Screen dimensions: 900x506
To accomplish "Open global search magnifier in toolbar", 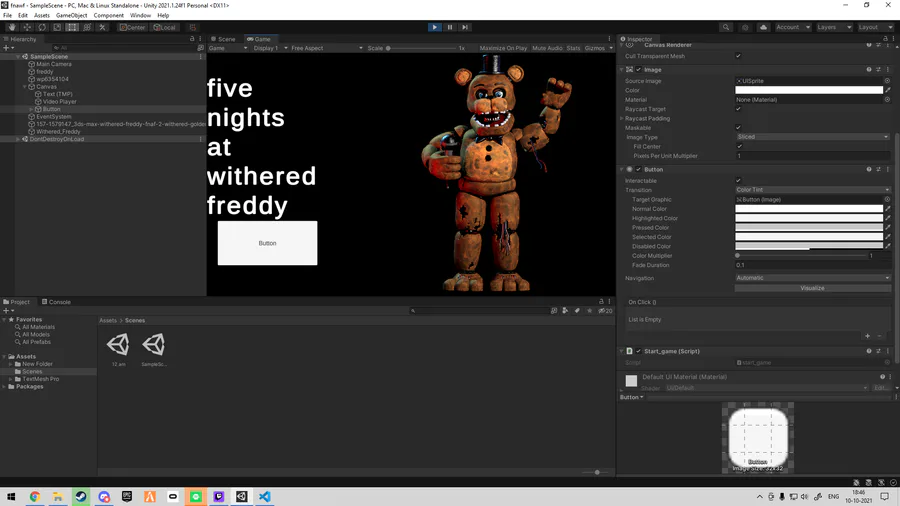I will [x=726, y=27].
